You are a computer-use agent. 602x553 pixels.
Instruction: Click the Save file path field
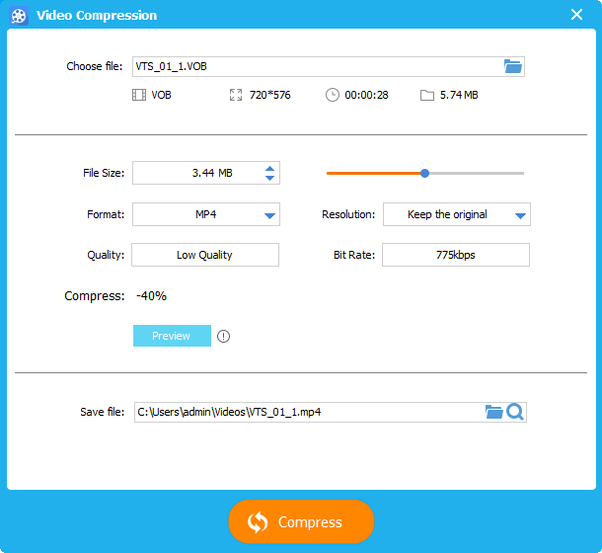tap(330, 412)
